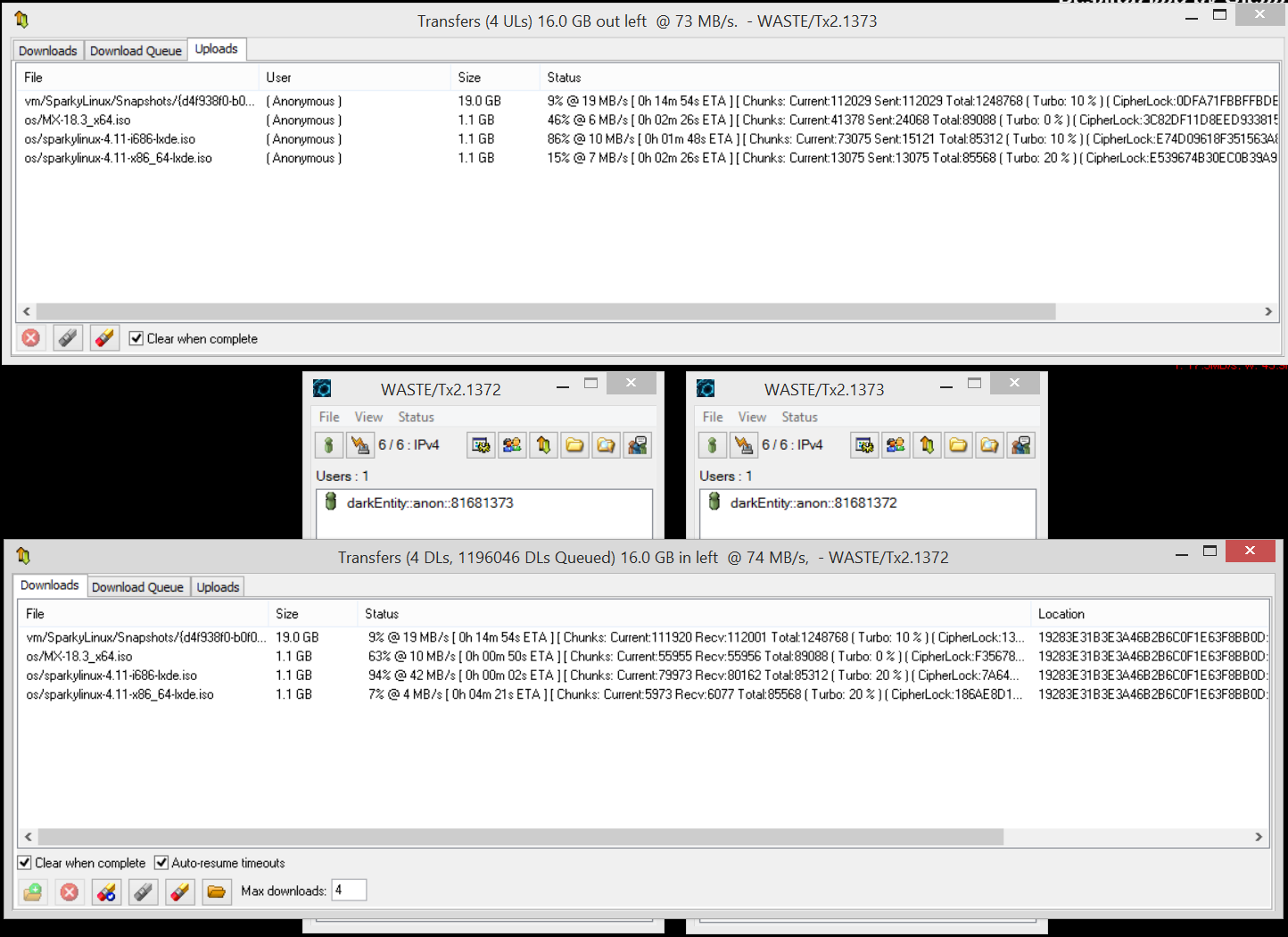Open the Status menu in WASTE/Tx2.1373

[800, 417]
